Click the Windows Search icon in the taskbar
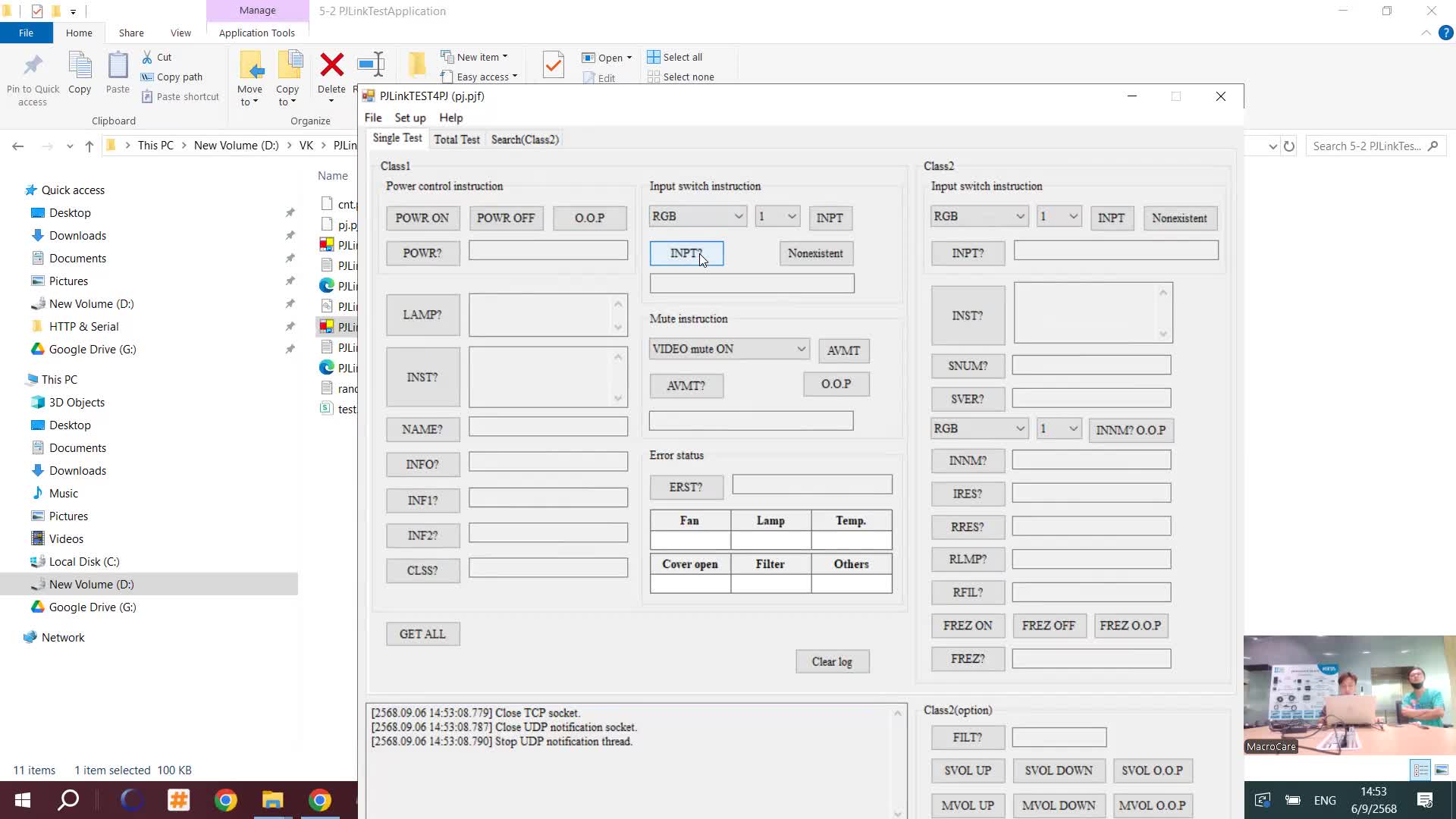 [67, 799]
